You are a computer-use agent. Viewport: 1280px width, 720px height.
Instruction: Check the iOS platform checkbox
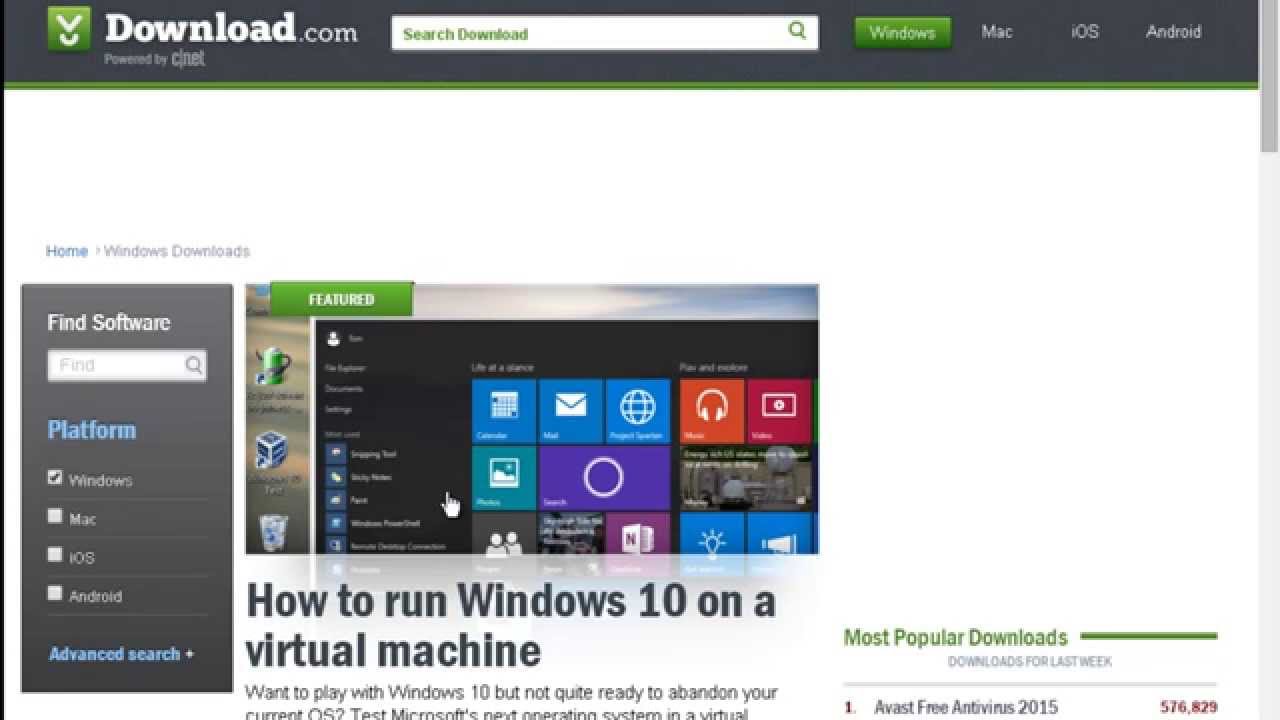[x=55, y=554]
